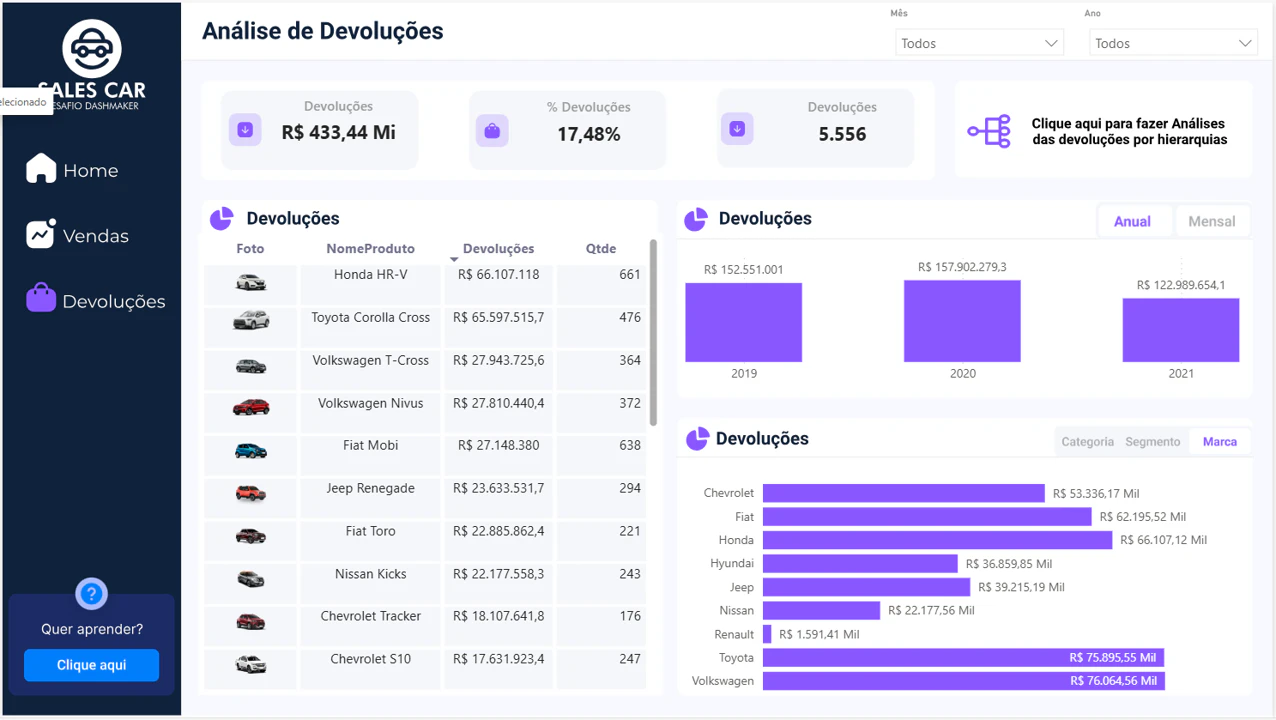
Task: Click the Honda HR-V product name
Action: click(370, 274)
